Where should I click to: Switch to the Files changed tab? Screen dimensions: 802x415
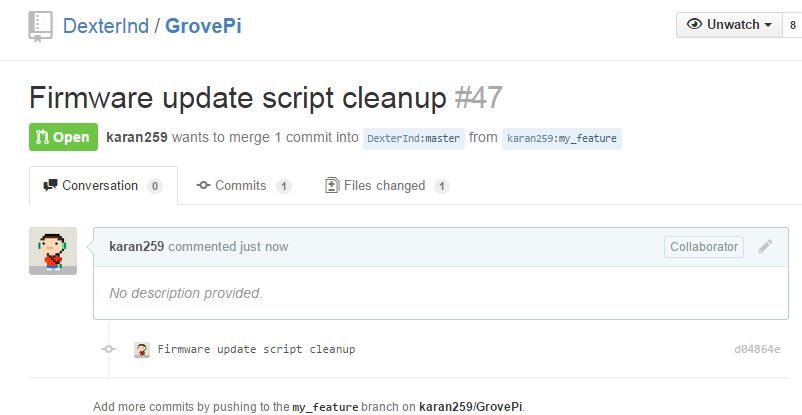387,185
